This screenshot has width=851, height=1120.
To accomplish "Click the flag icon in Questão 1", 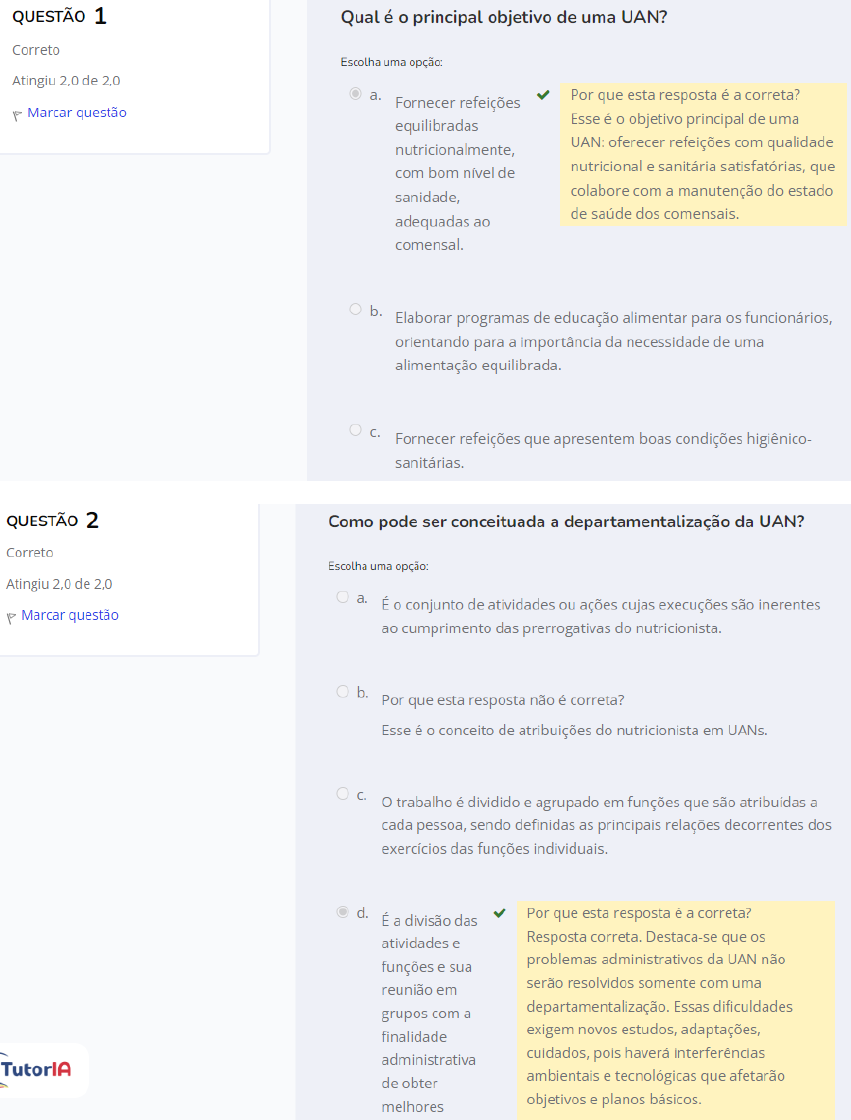I will [x=17, y=114].
